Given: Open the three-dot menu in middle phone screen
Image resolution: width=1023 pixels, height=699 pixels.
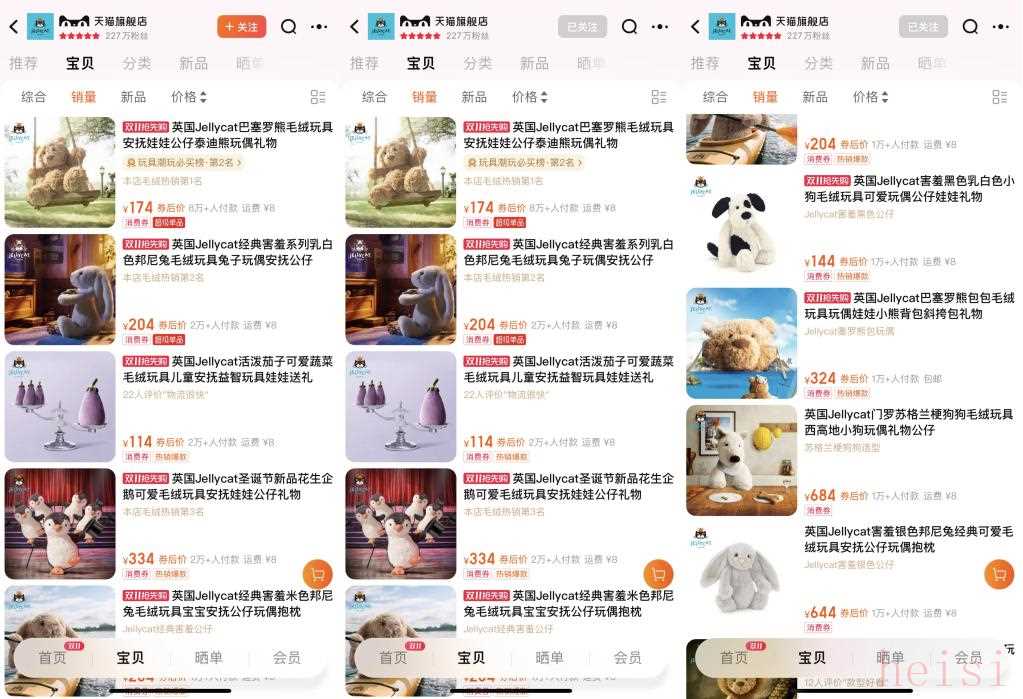Looking at the screenshot, I should pos(660,27).
